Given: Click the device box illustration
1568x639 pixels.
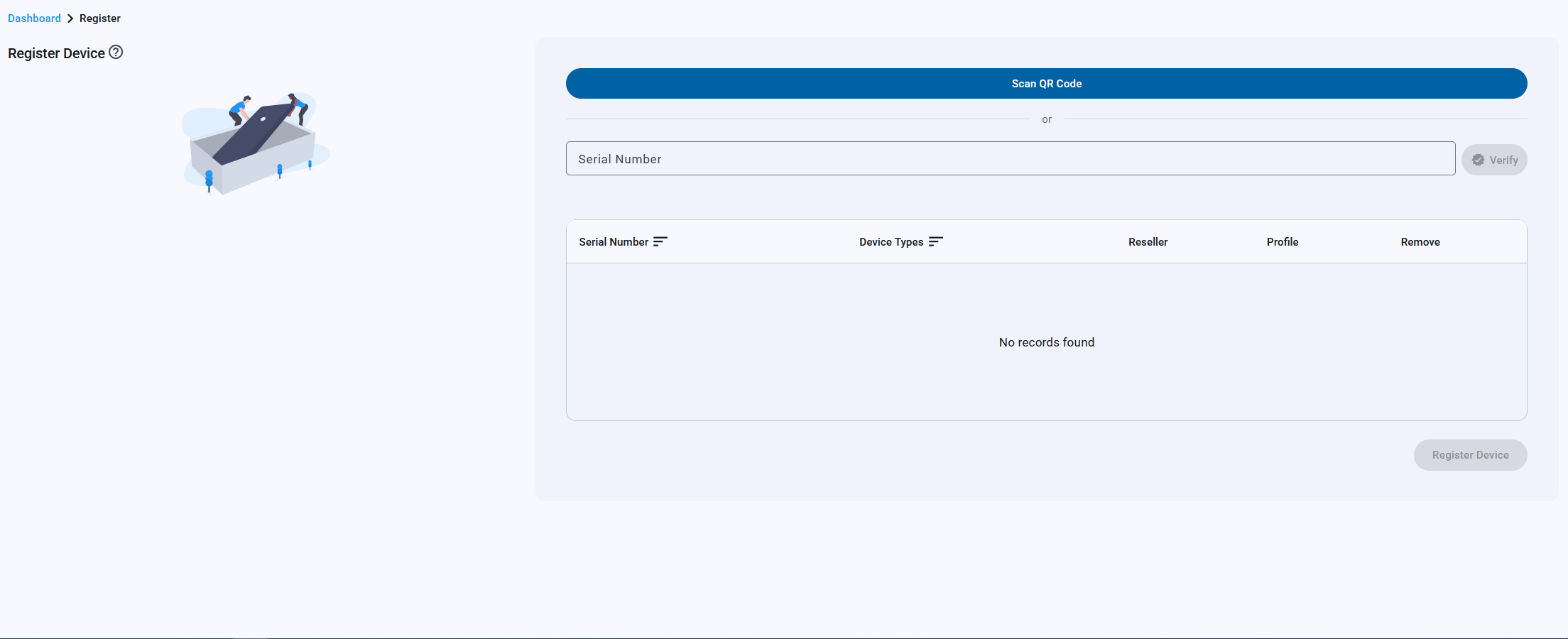Looking at the screenshot, I should click(x=254, y=143).
